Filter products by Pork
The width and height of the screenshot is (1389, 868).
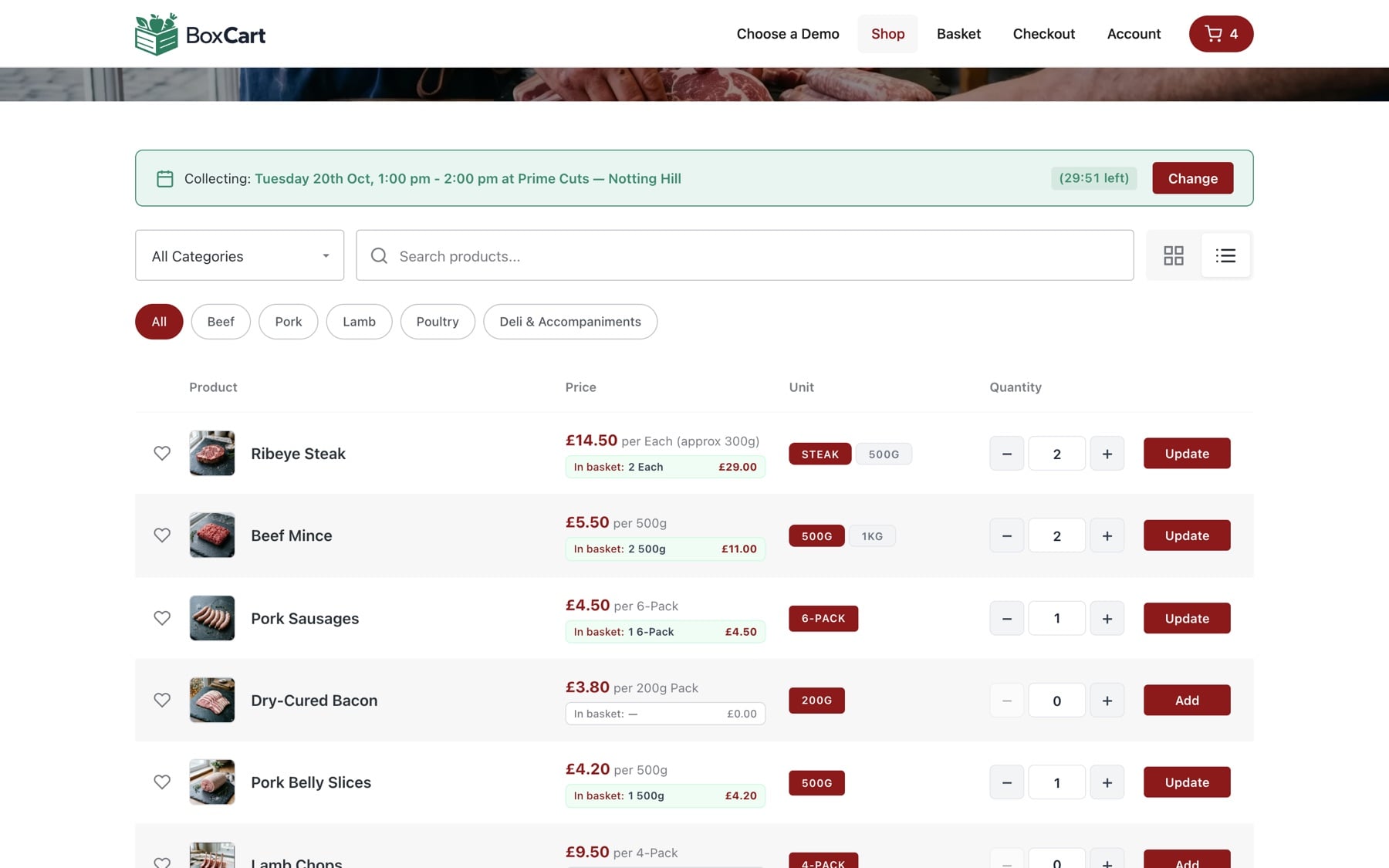[289, 322]
